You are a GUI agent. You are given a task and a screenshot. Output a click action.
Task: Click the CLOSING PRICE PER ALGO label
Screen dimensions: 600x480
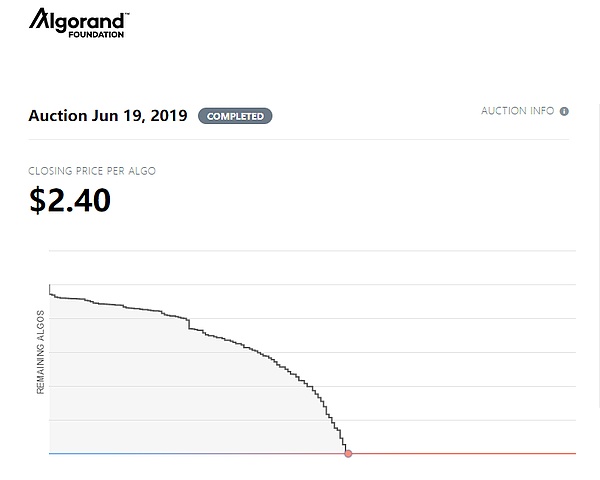pyautogui.click(x=92, y=171)
